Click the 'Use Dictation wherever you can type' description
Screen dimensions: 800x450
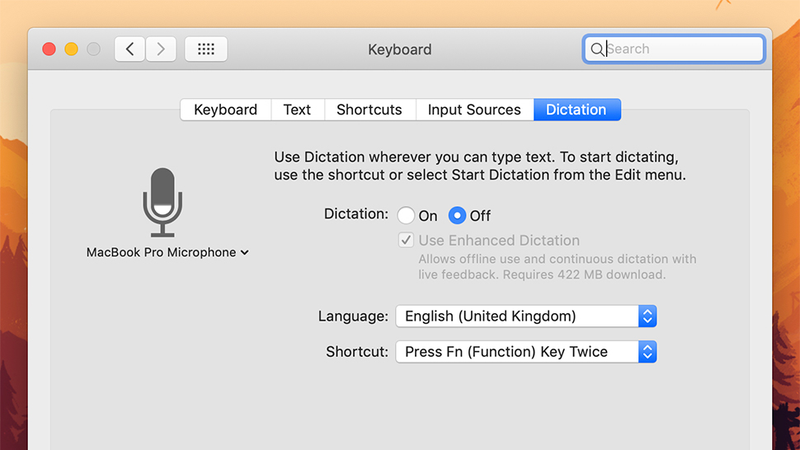click(x=480, y=166)
